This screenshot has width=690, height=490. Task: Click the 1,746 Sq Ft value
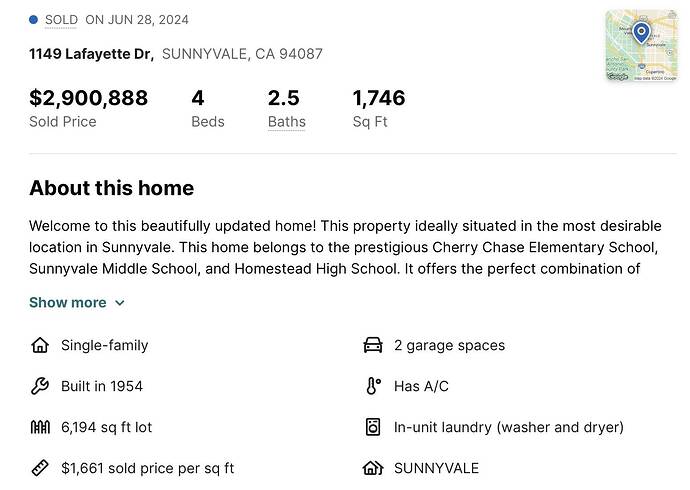(x=379, y=98)
